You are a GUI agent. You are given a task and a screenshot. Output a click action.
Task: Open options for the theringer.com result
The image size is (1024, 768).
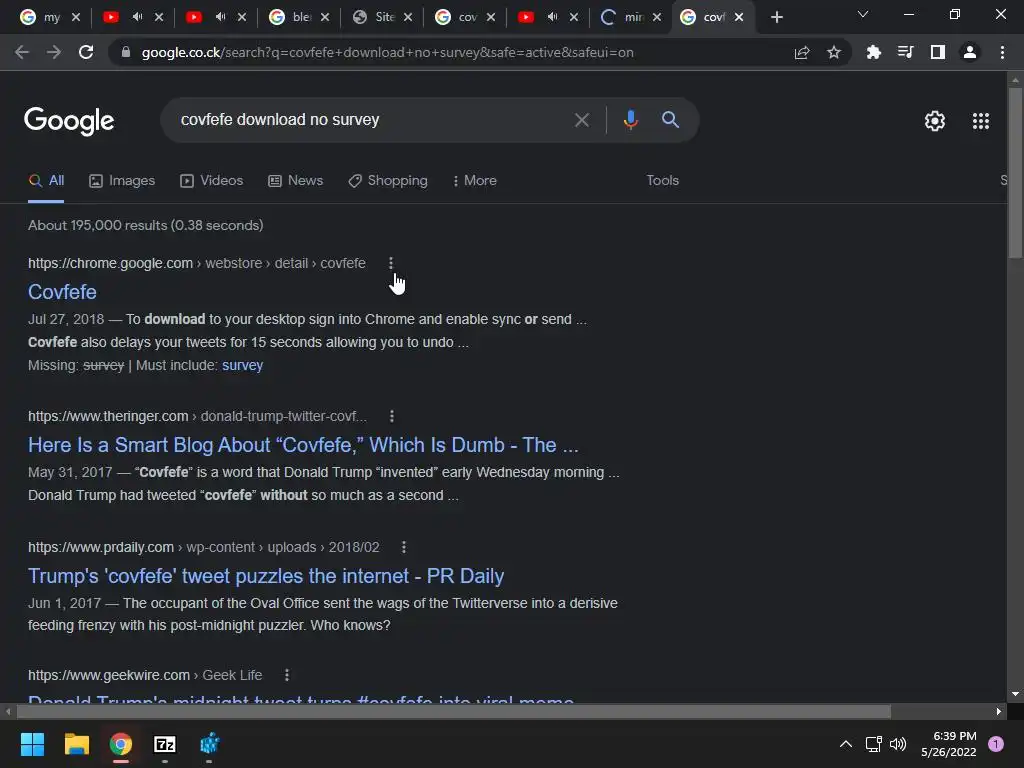(392, 416)
